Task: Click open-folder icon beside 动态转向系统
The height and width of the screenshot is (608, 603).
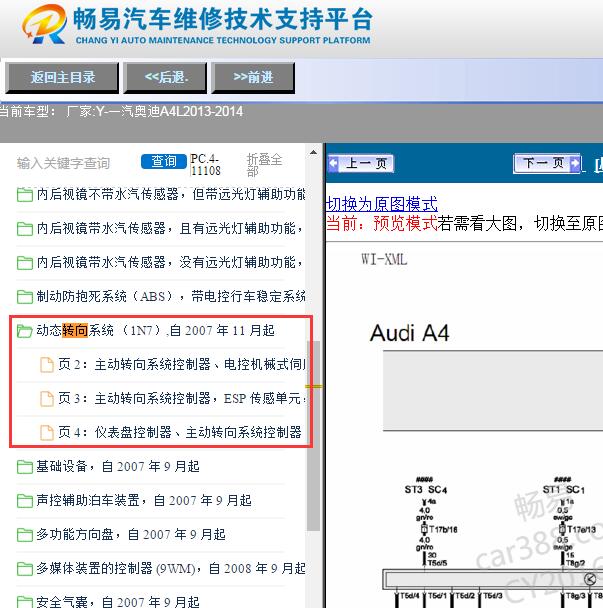Action: click(x=25, y=332)
